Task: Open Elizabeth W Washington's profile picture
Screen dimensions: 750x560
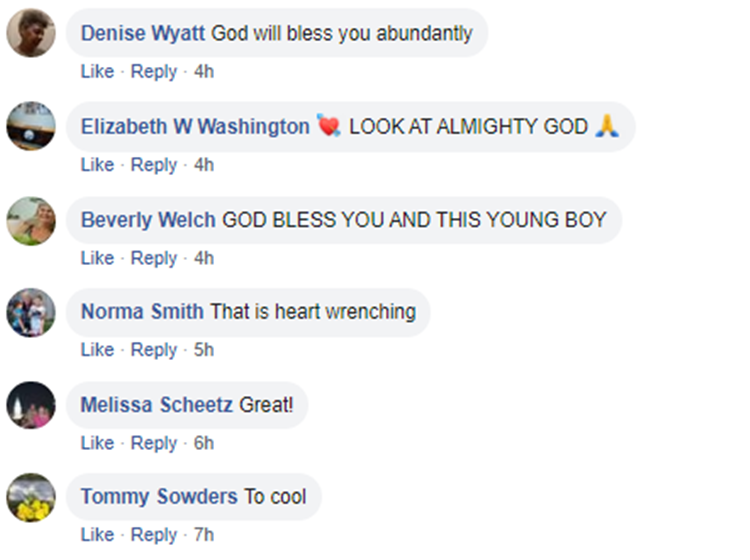Action: (x=31, y=126)
